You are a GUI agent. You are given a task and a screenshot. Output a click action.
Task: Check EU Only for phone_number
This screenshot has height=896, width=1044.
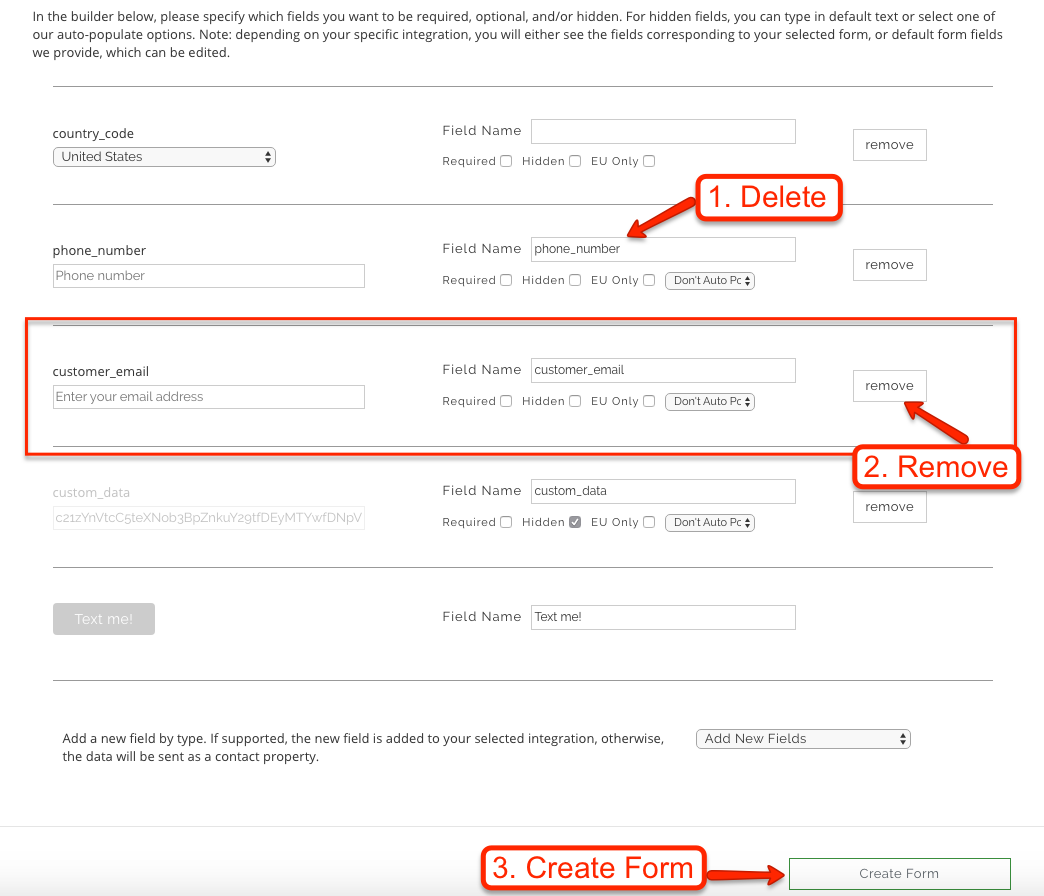click(x=649, y=280)
